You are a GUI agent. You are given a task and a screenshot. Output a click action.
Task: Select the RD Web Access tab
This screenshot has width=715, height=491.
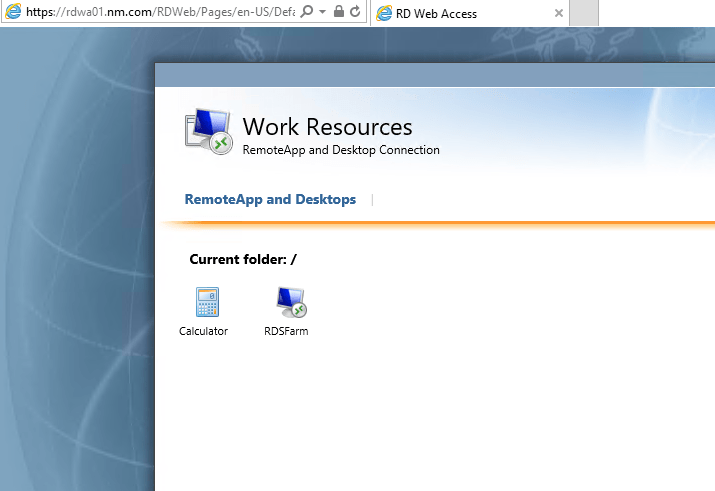point(469,13)
